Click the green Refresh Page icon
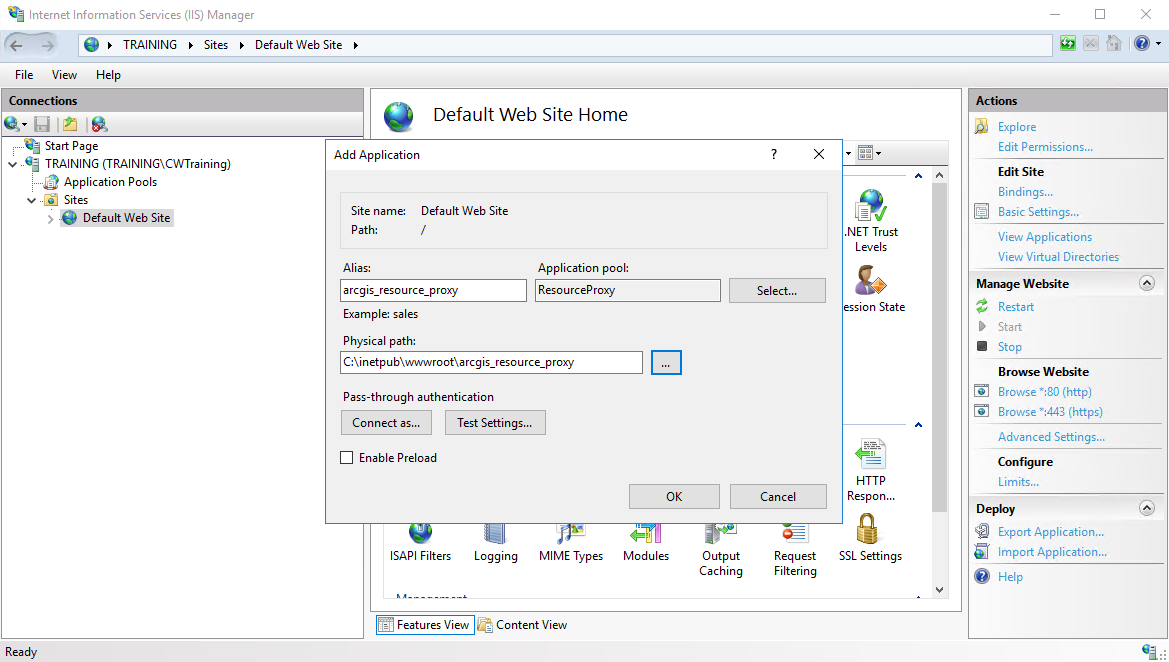The image size is (1169, 662). 1068,44
